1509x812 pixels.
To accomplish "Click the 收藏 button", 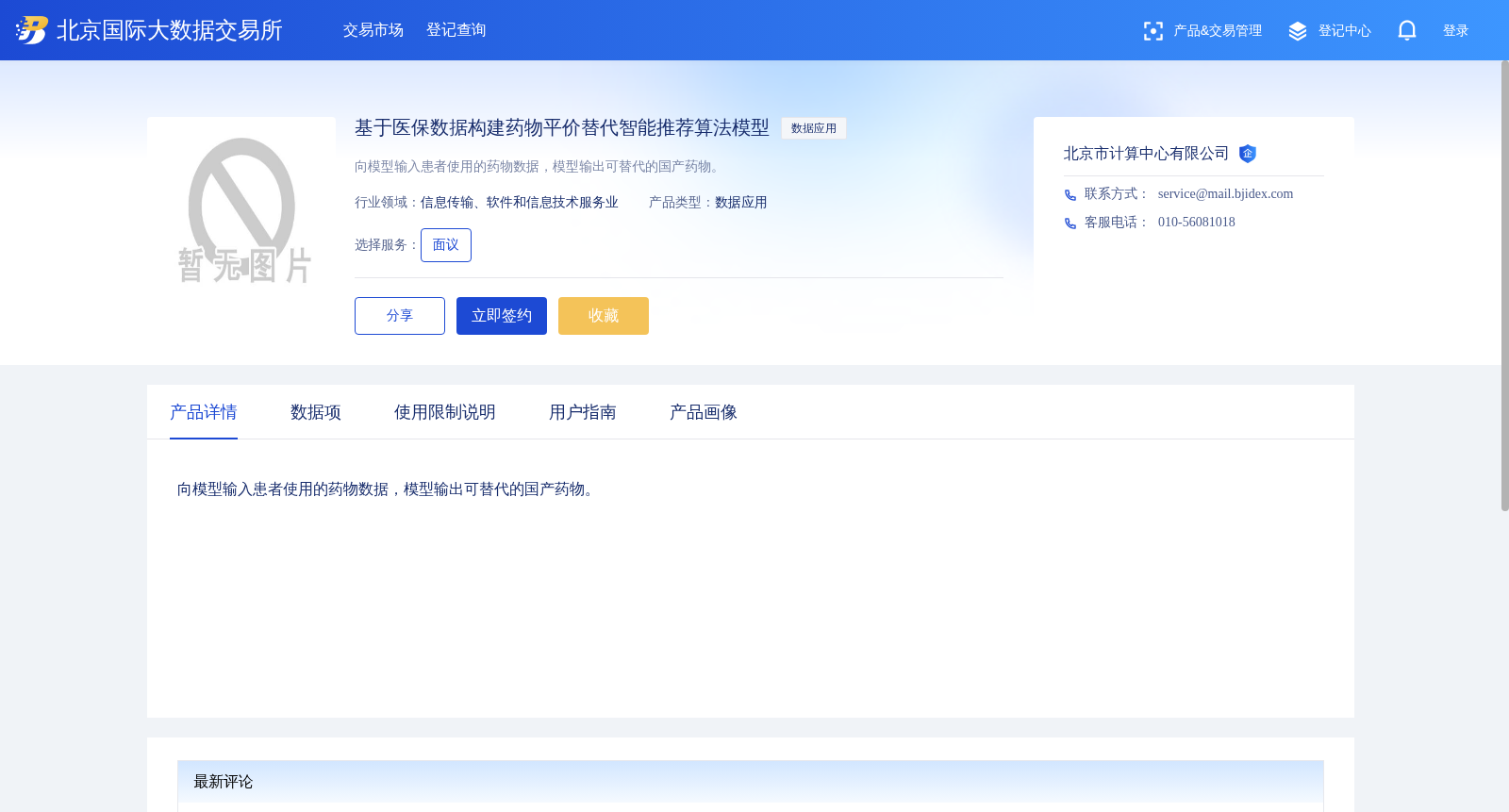I will (604, 316).
